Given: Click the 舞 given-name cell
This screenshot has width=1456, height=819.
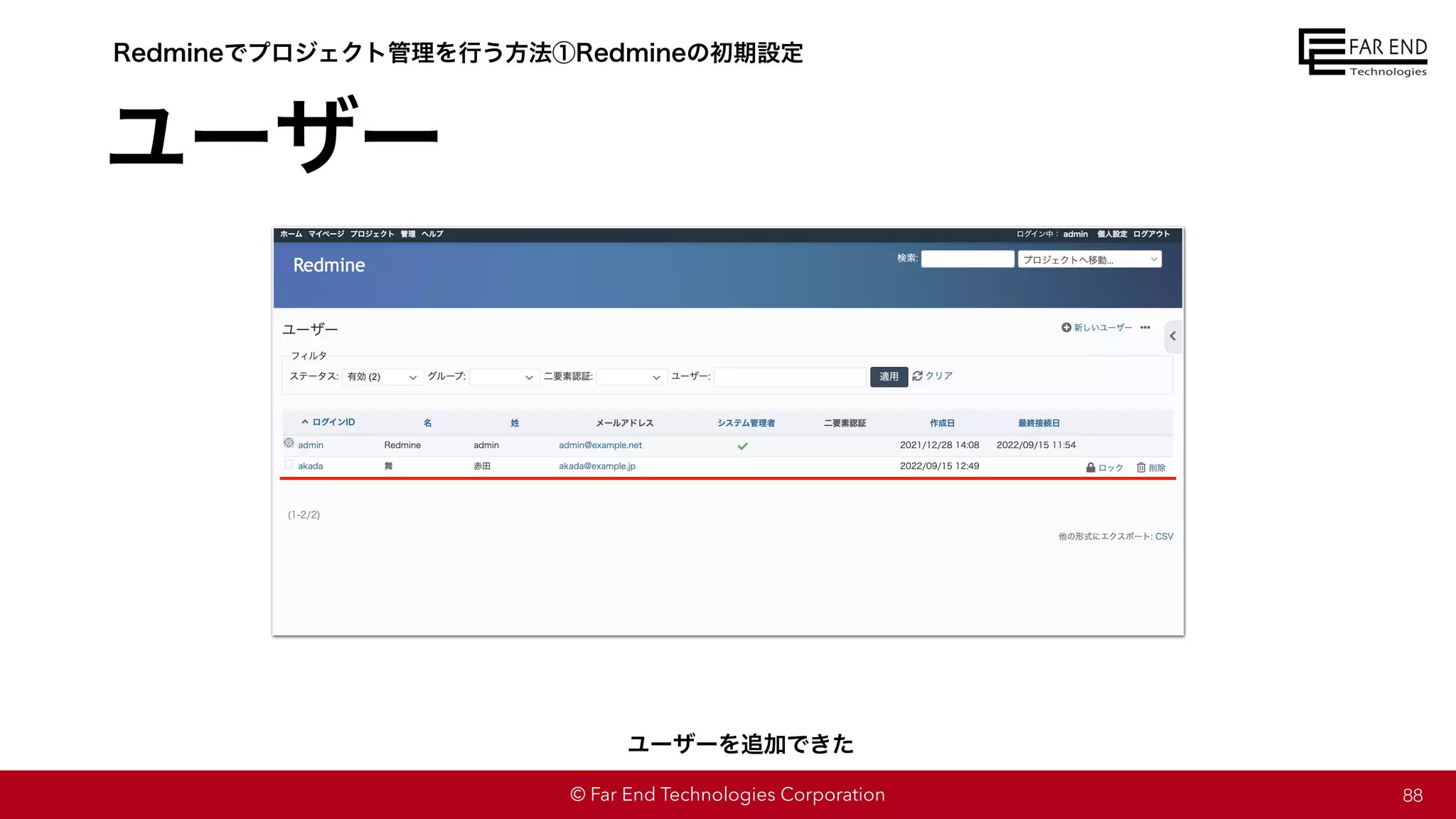Looking at the screenshot, I should [388, 466].
